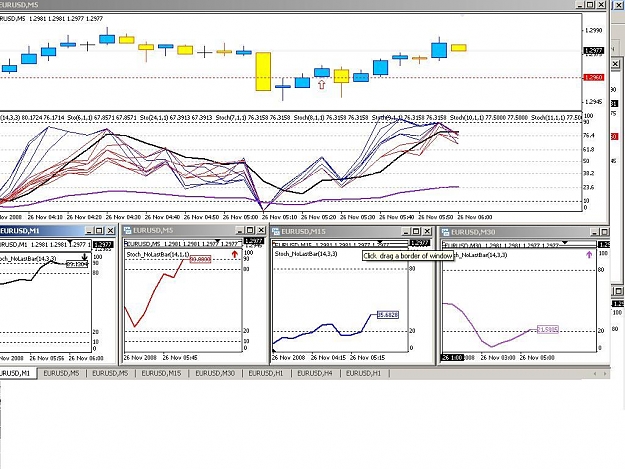625x469 pixels.
Task: Maximize the large candlestick EURUSD,M5 chart window
Action: (590, 5)
